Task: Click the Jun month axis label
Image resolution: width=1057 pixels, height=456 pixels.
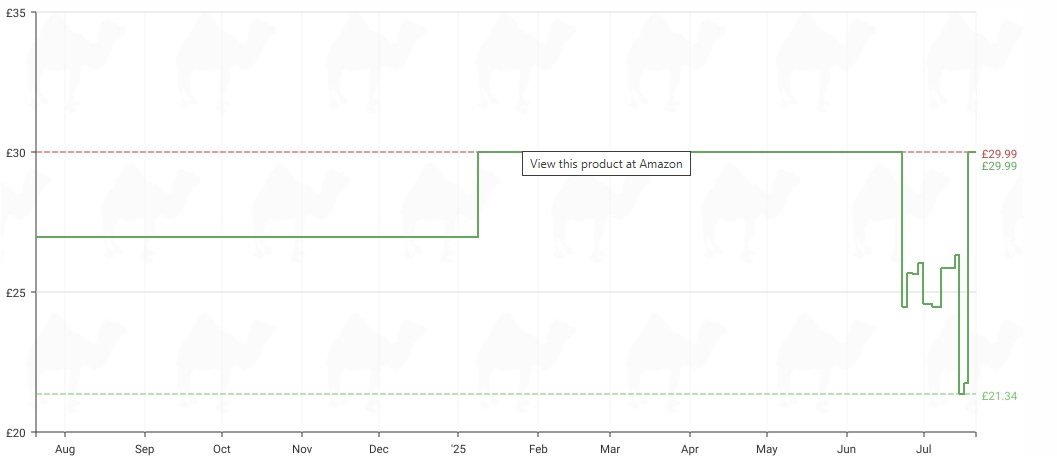Action: [847, 449]
